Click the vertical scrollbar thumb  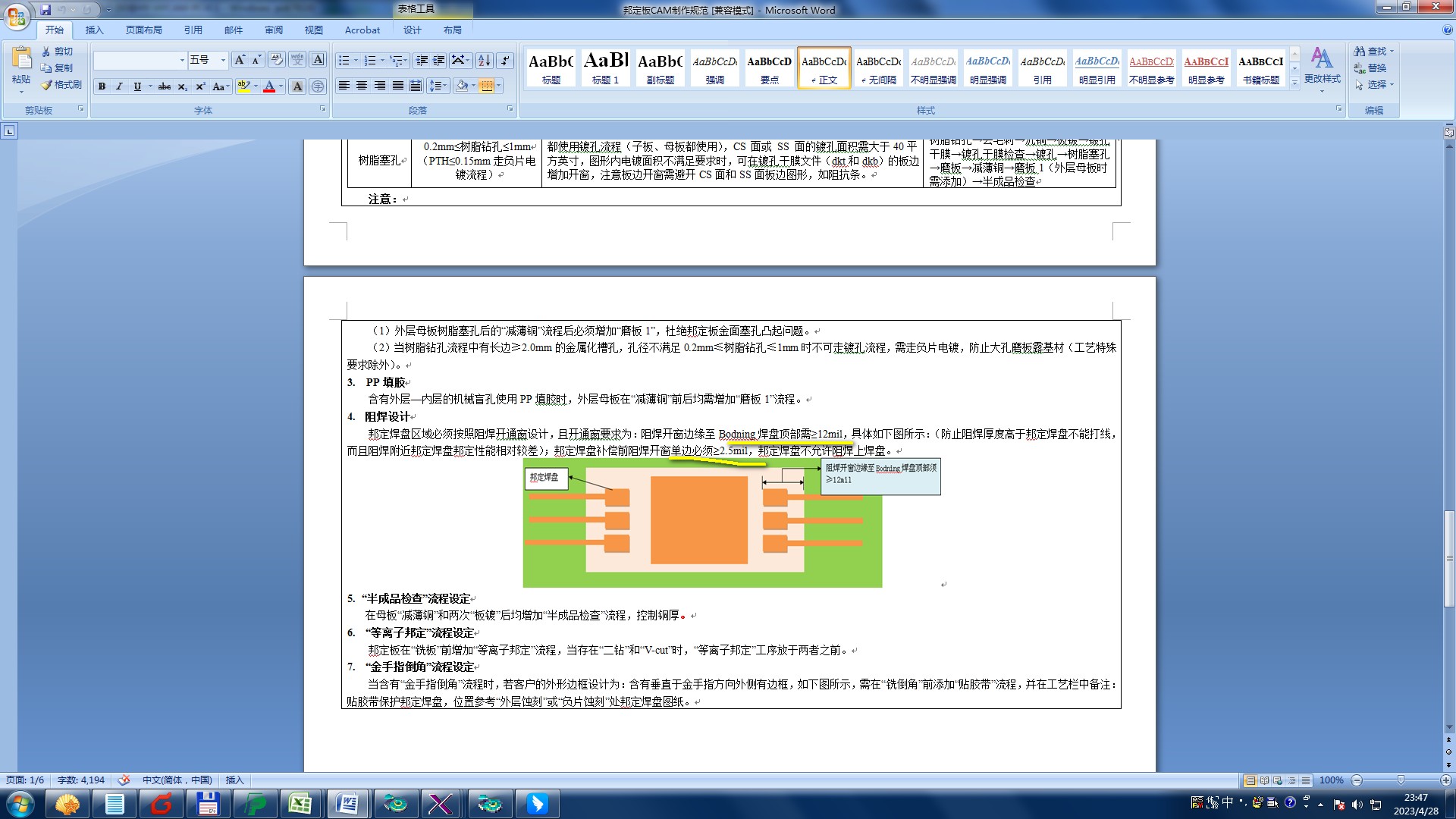click(1449, 560)
